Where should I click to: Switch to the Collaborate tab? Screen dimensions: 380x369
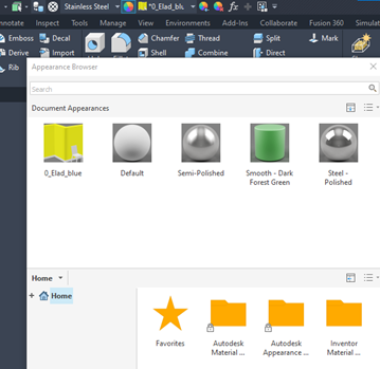pyautogui.click(x=278, y=23)
